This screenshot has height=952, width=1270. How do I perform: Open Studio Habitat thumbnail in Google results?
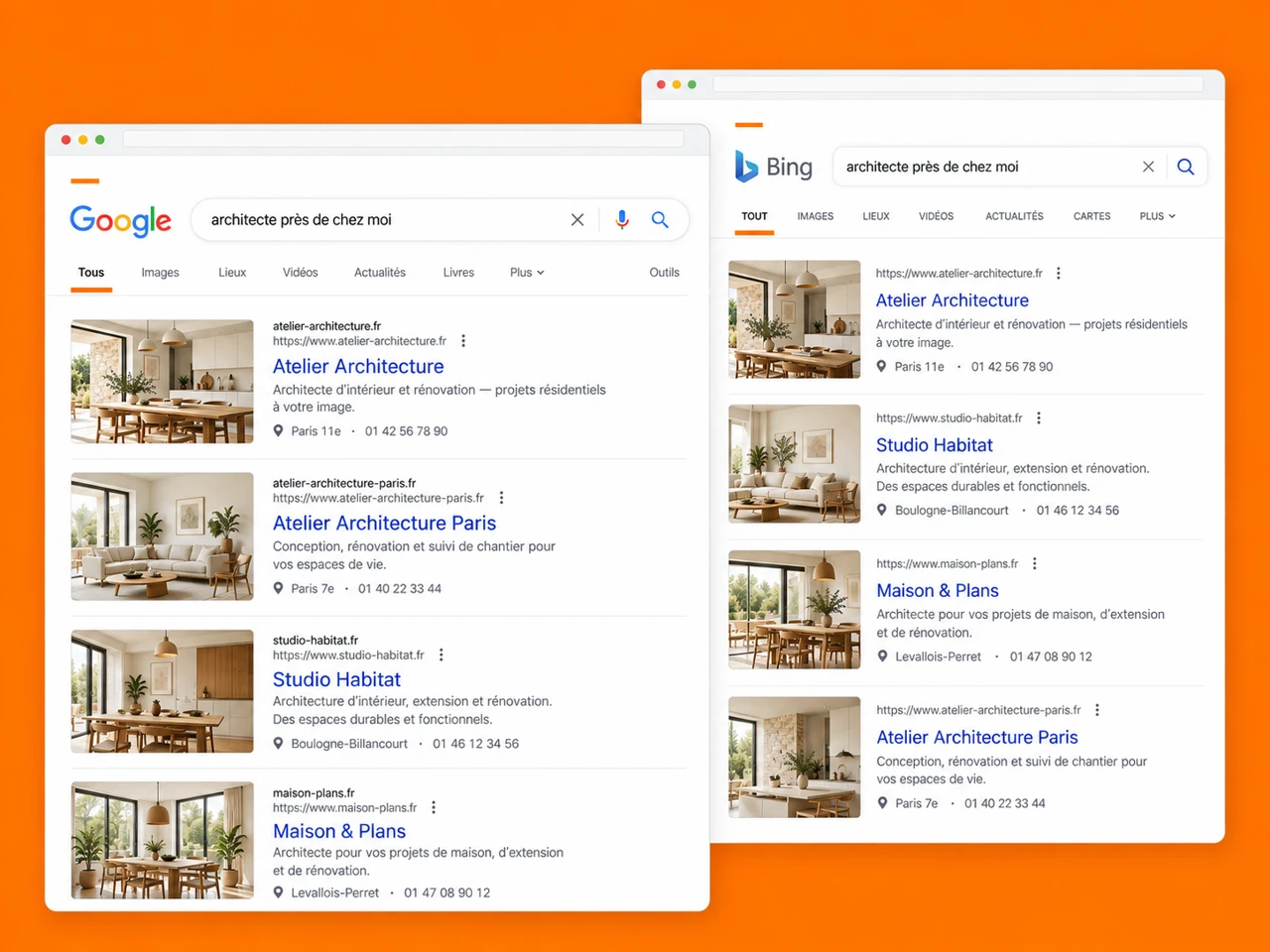coord(163,691)
